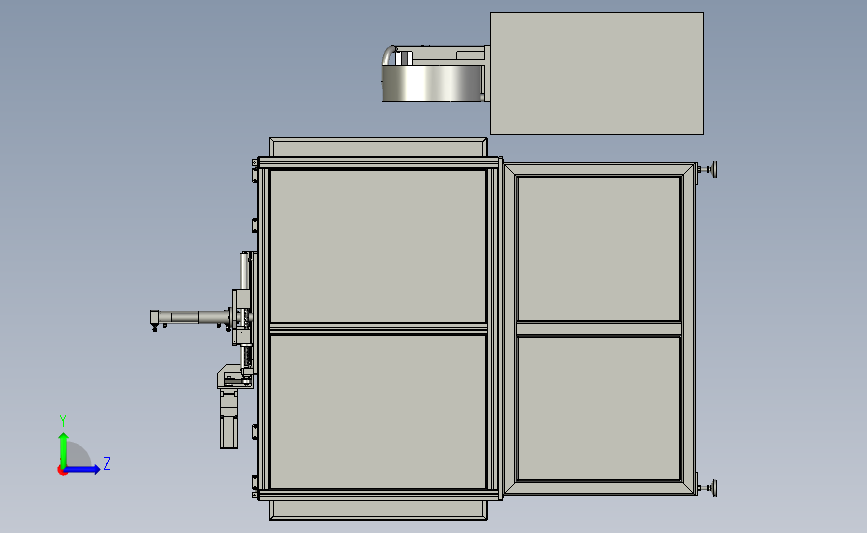The width and height of the screenshot is (867, 533).
Task: Click the green Y axis arrow of triad
Action: click(x=64, y=450)
